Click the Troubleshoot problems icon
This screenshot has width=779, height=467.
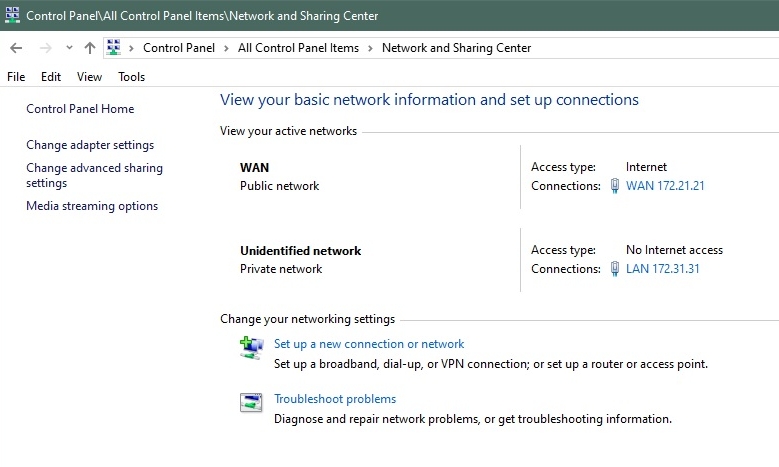(x=250, y=402)
